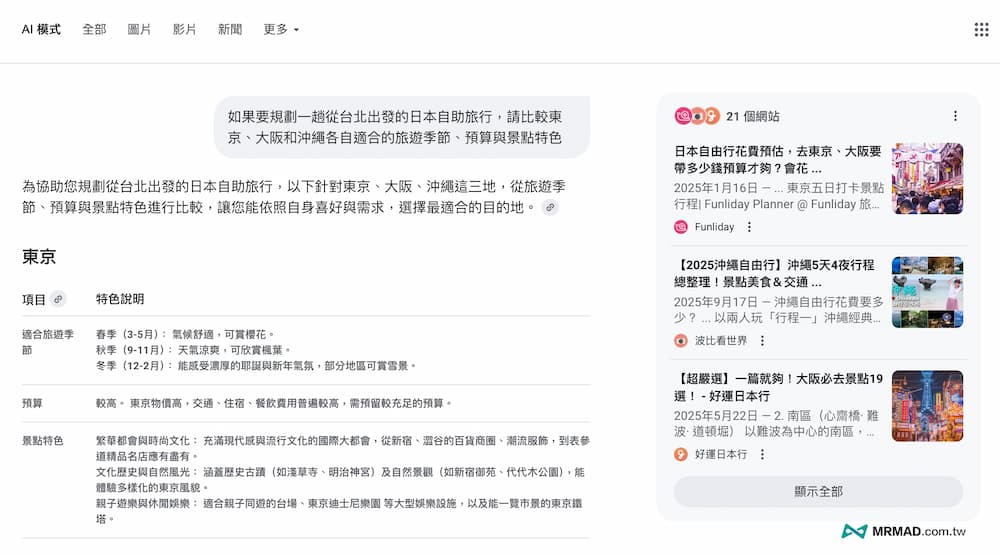The width and height of the screenshot is (1000, 555).
Task: Switch to the 圖片 tab
Action: tap(139, 29)
